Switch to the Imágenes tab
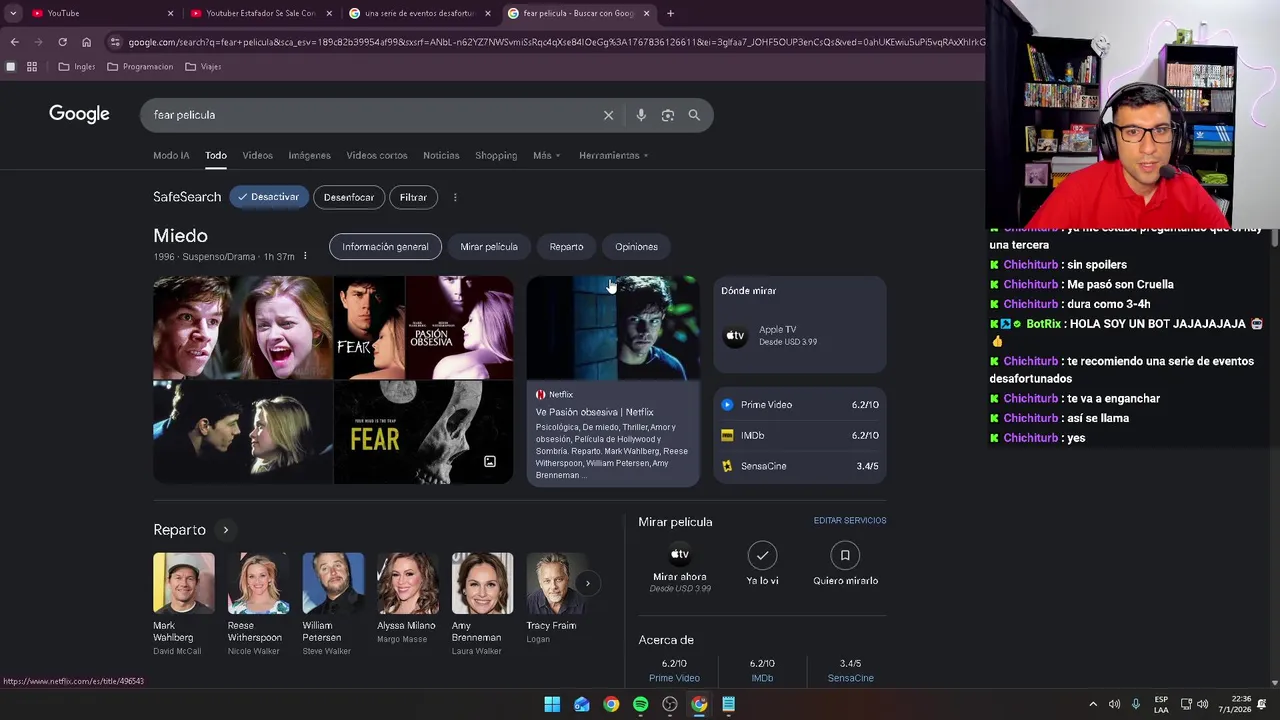The height and width of the screenshot is (720, 1280). 309,155
